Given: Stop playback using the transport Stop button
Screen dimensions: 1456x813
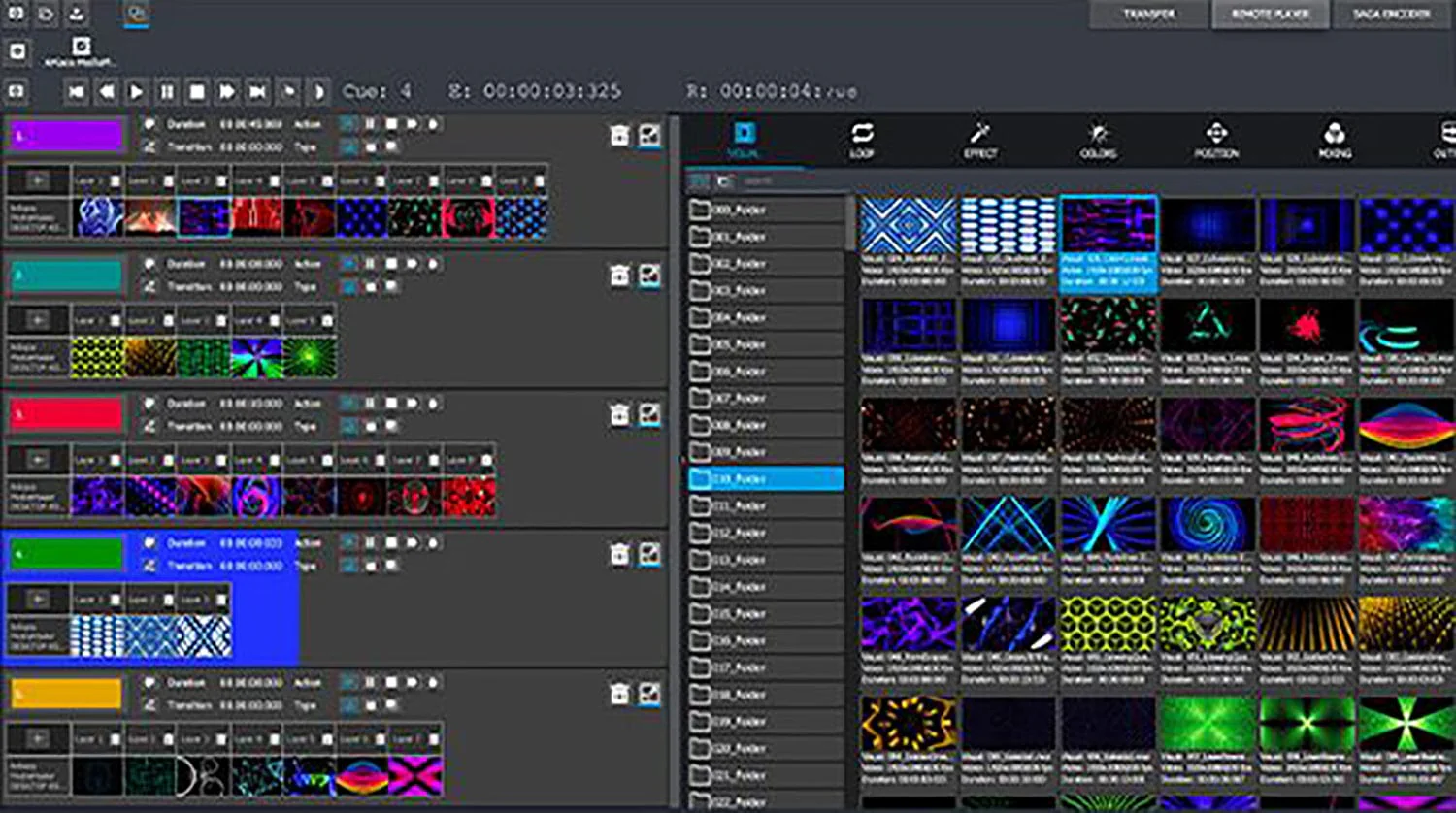Looking at the screenshot, I should pyautogui.click(x=197, y=92).
